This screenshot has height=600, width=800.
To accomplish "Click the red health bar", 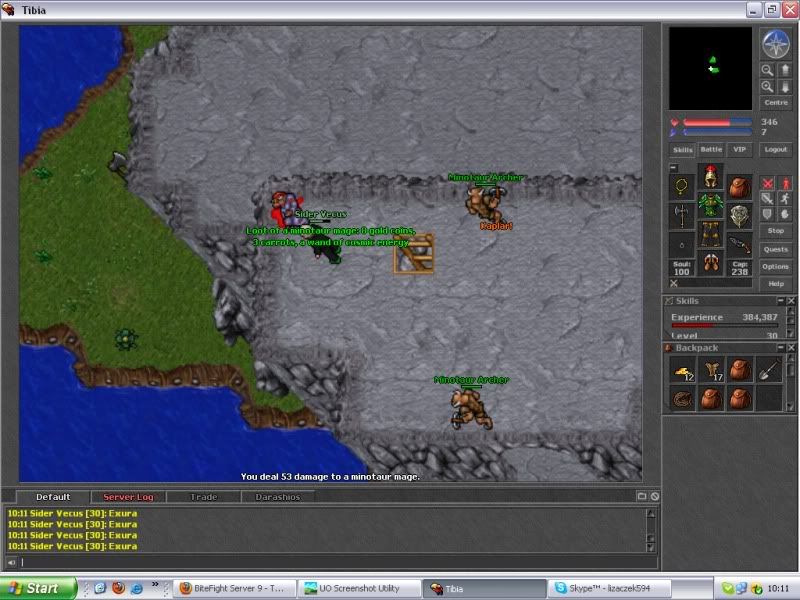I will pos(717,122).
